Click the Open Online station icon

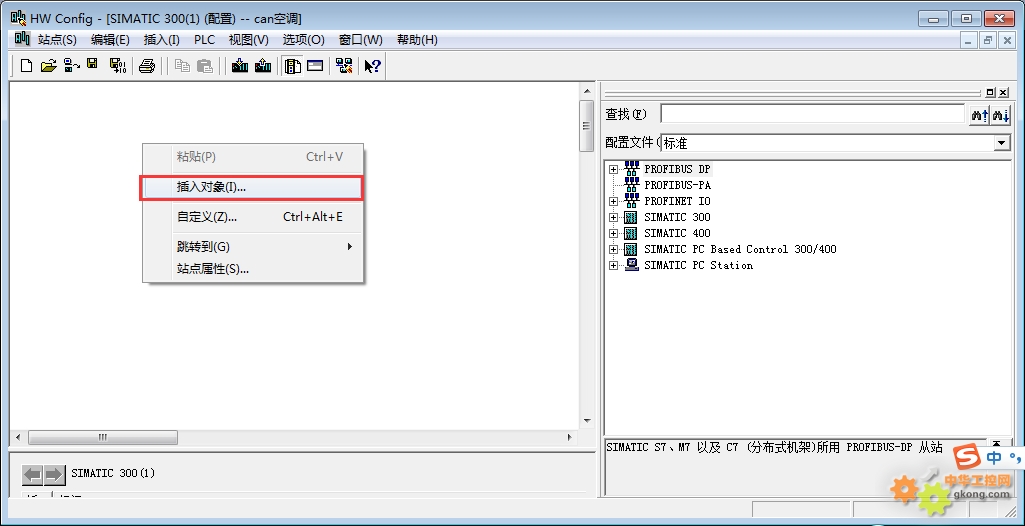(72, 66)
